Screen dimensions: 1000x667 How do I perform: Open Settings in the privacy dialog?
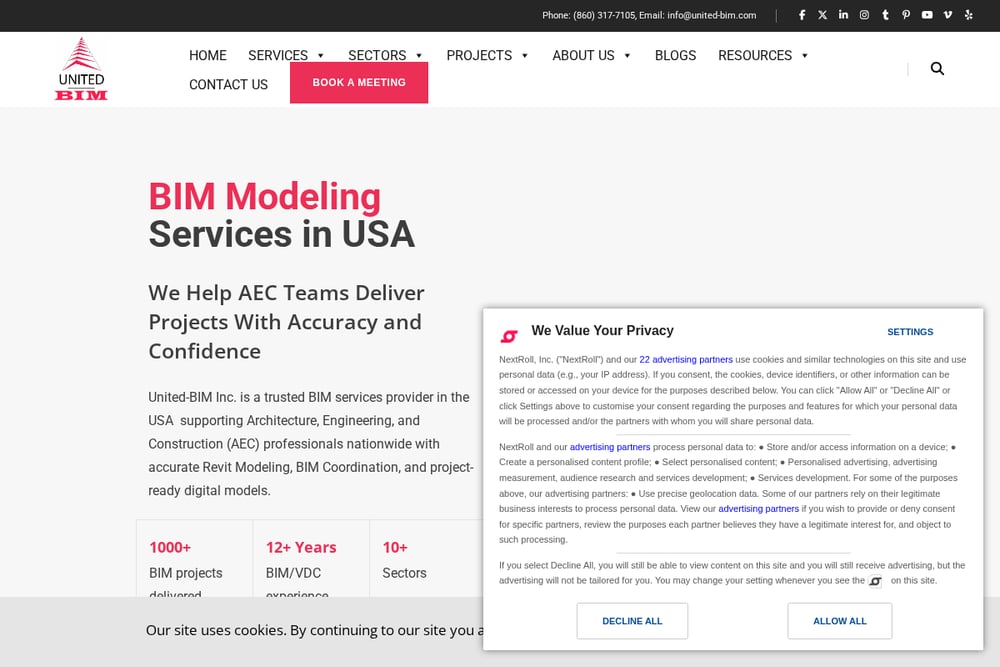pos(910,332)
